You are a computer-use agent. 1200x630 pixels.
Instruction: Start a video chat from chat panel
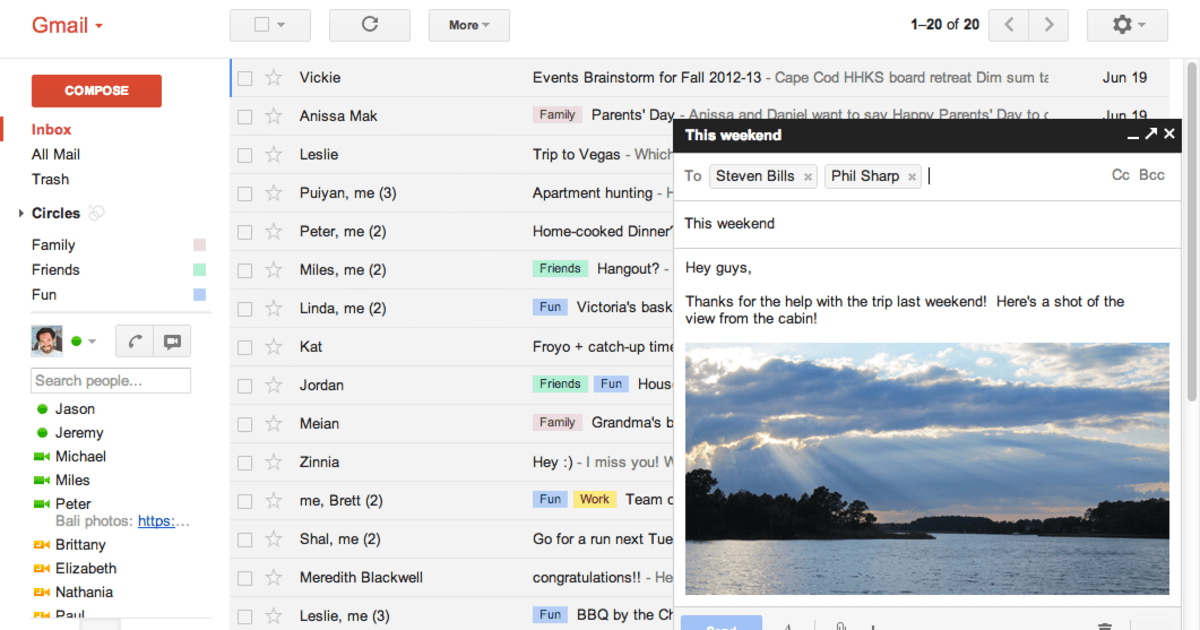pyautogui.click(x=172, y=341)
